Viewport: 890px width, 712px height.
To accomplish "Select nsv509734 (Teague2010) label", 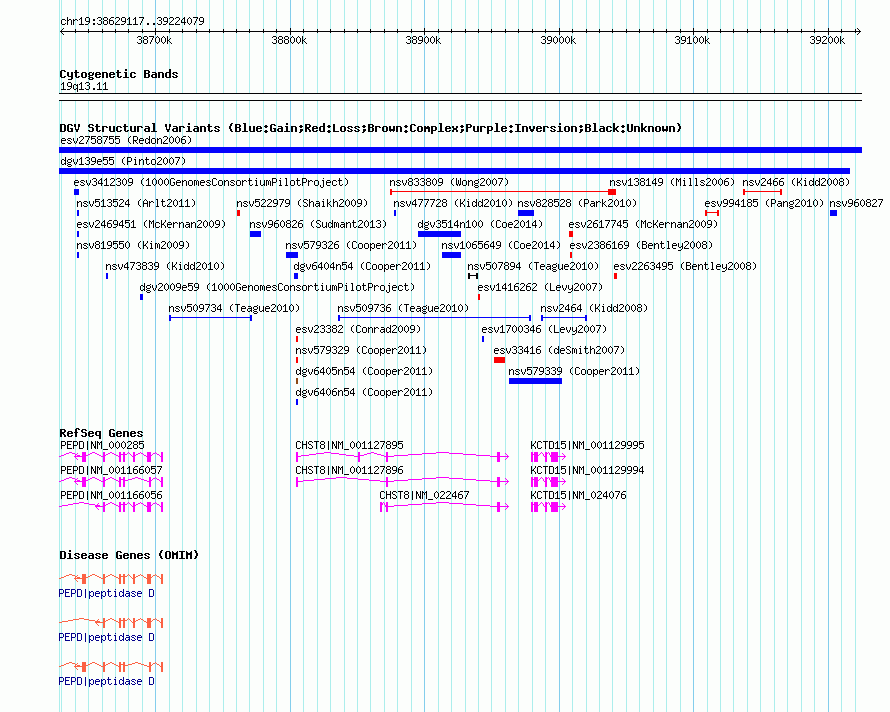I will click(x=234, y=308).
